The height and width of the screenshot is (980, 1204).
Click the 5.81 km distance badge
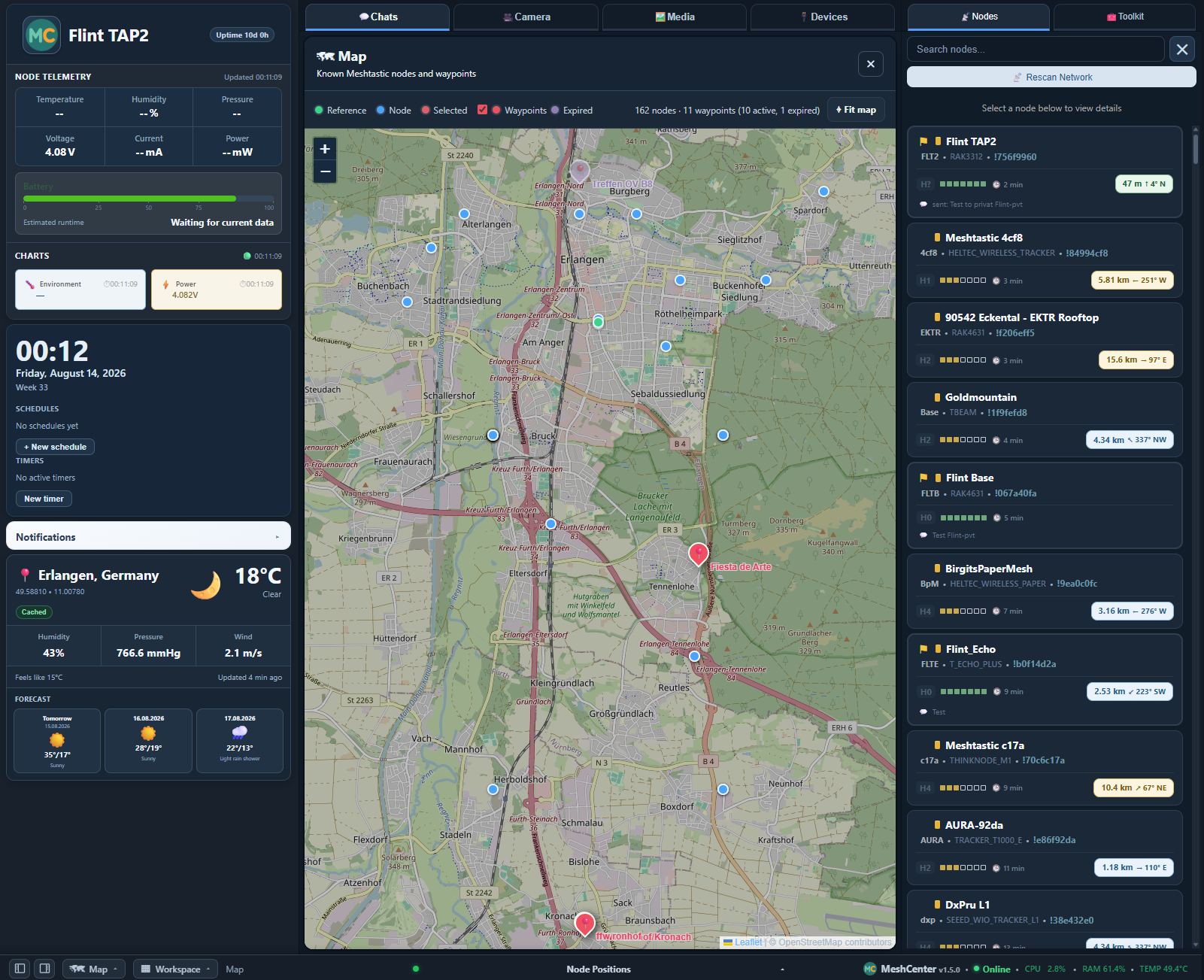pyautogui.click(x=1132, y=281)
